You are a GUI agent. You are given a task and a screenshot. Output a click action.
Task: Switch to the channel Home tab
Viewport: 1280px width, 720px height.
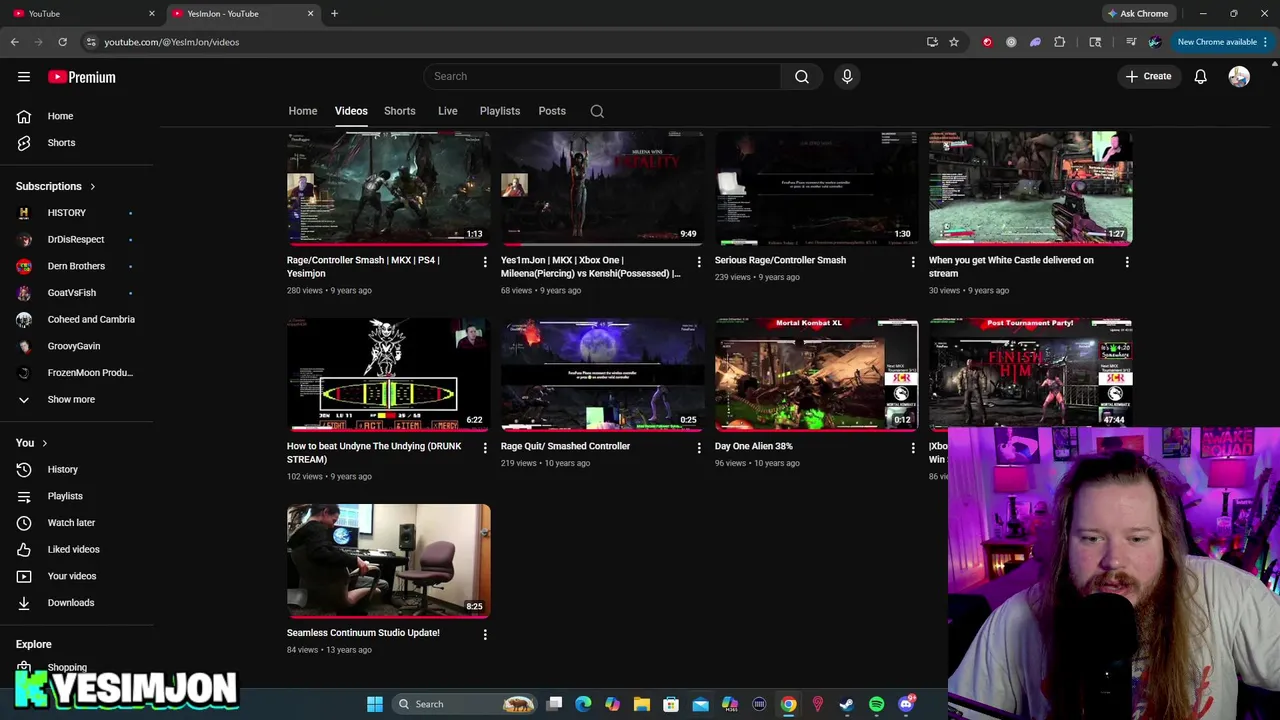(x=303, y=111)
